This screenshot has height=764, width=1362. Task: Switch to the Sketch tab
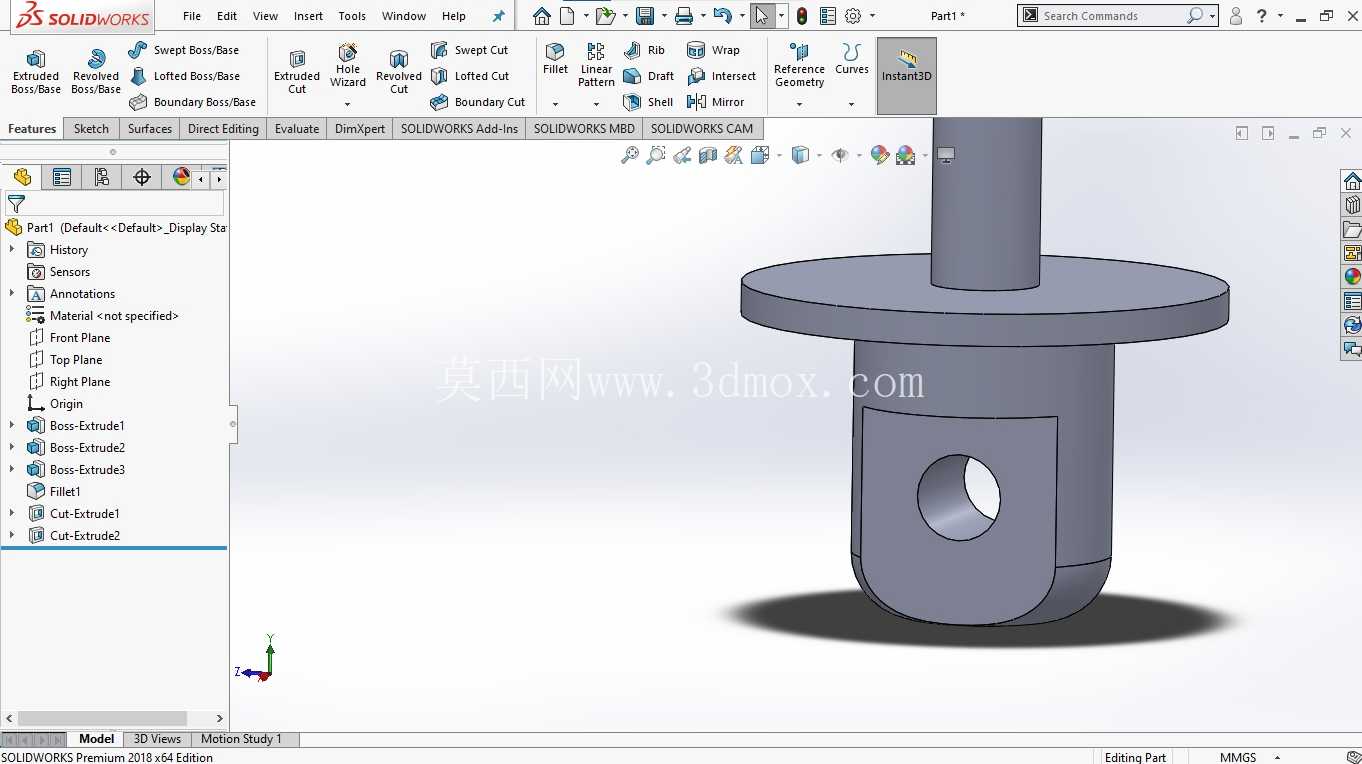(x=91, y=128)
